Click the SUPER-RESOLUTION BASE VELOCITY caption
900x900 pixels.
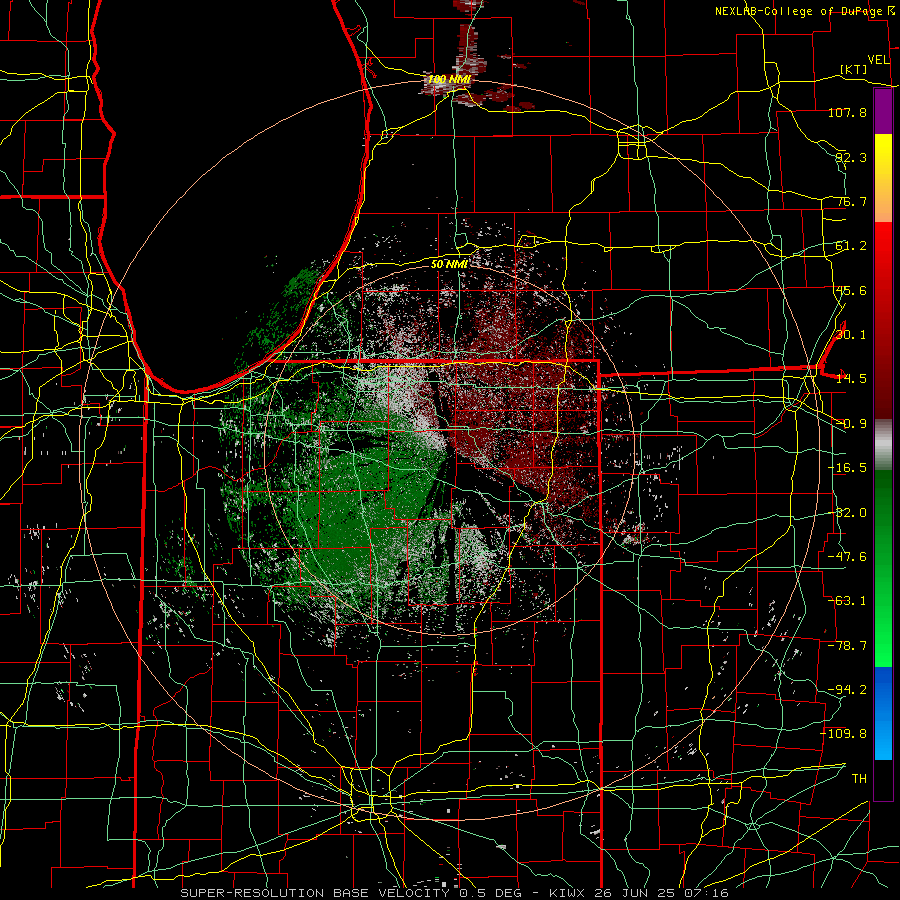click(x=313, y=893)
